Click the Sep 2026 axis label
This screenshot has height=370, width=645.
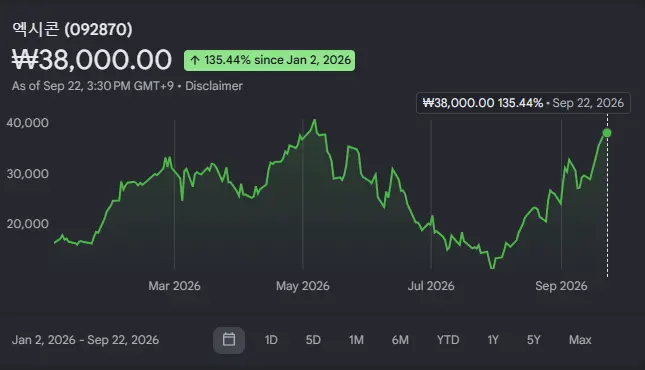point(561,286)
